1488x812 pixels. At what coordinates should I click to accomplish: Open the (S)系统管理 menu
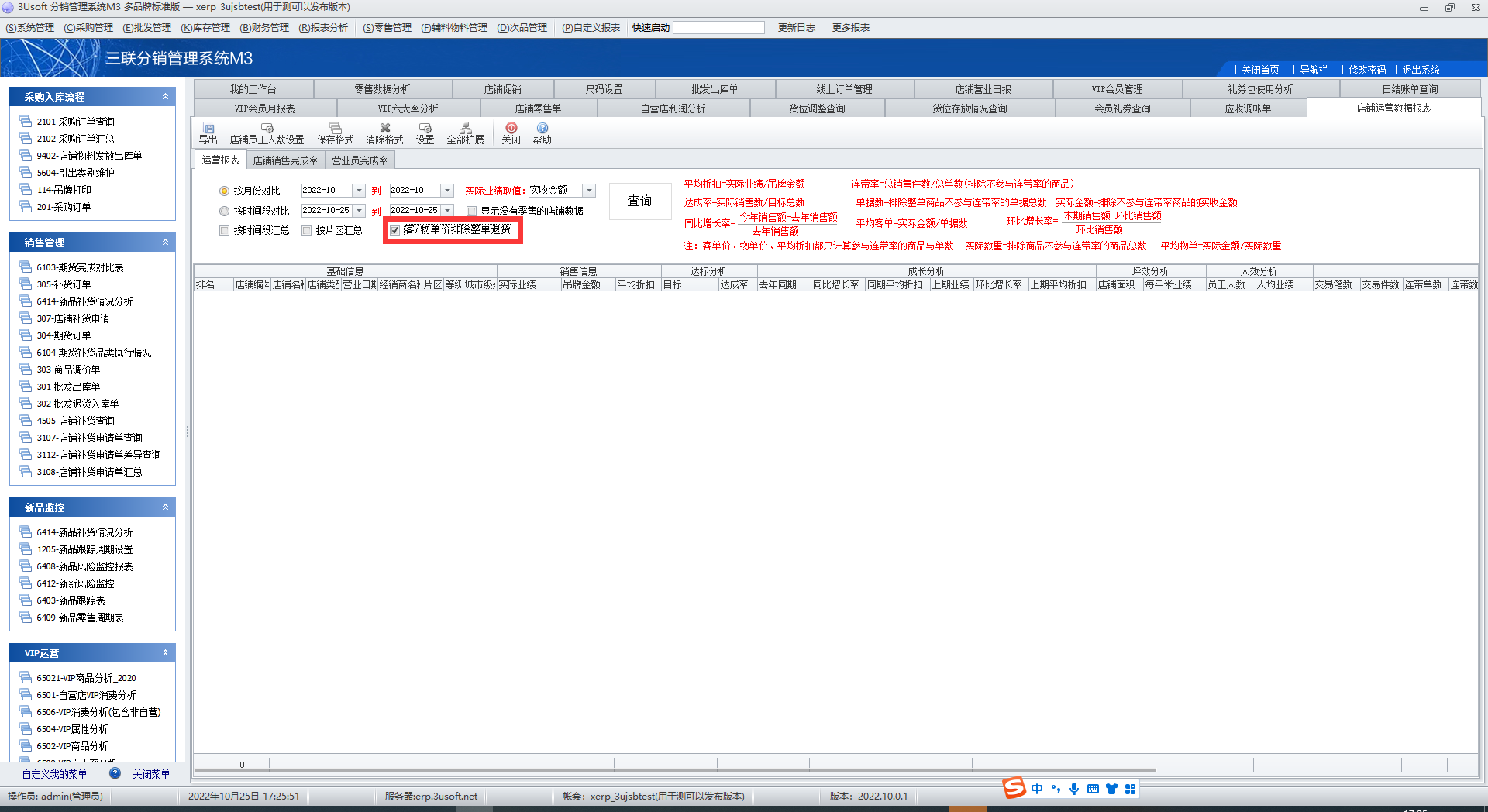point(29,28)
